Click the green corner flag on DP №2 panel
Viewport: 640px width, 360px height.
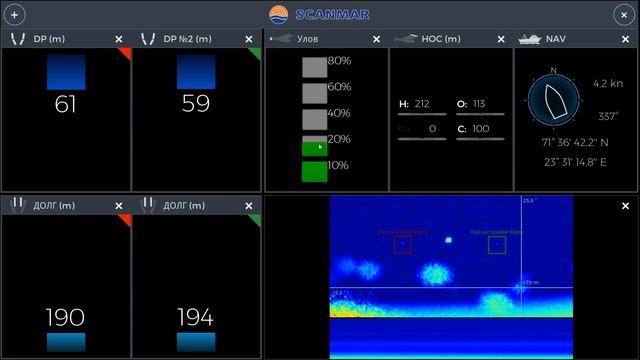256,53
